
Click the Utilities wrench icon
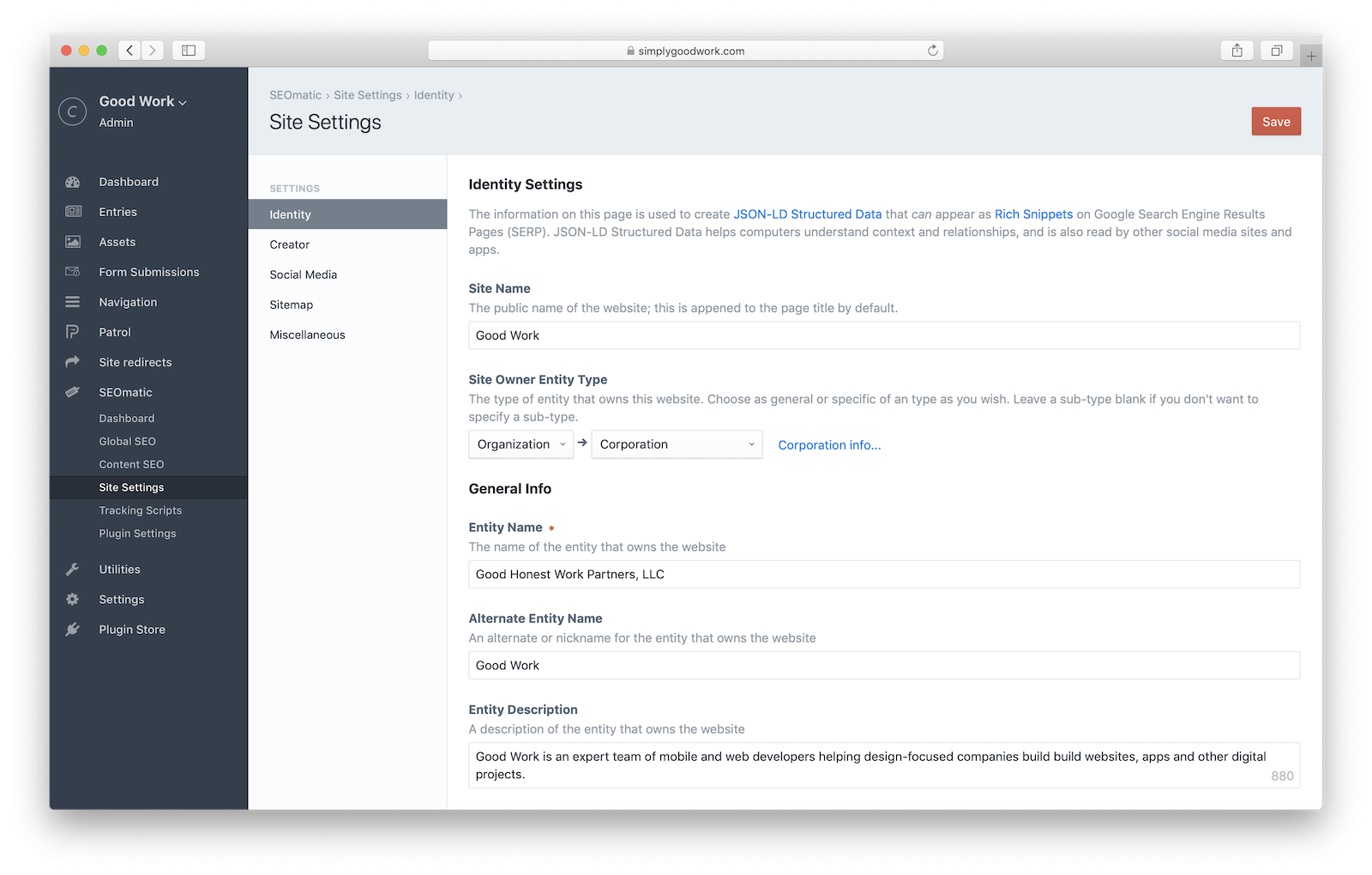pyautogui.click(x=73, y=570)
